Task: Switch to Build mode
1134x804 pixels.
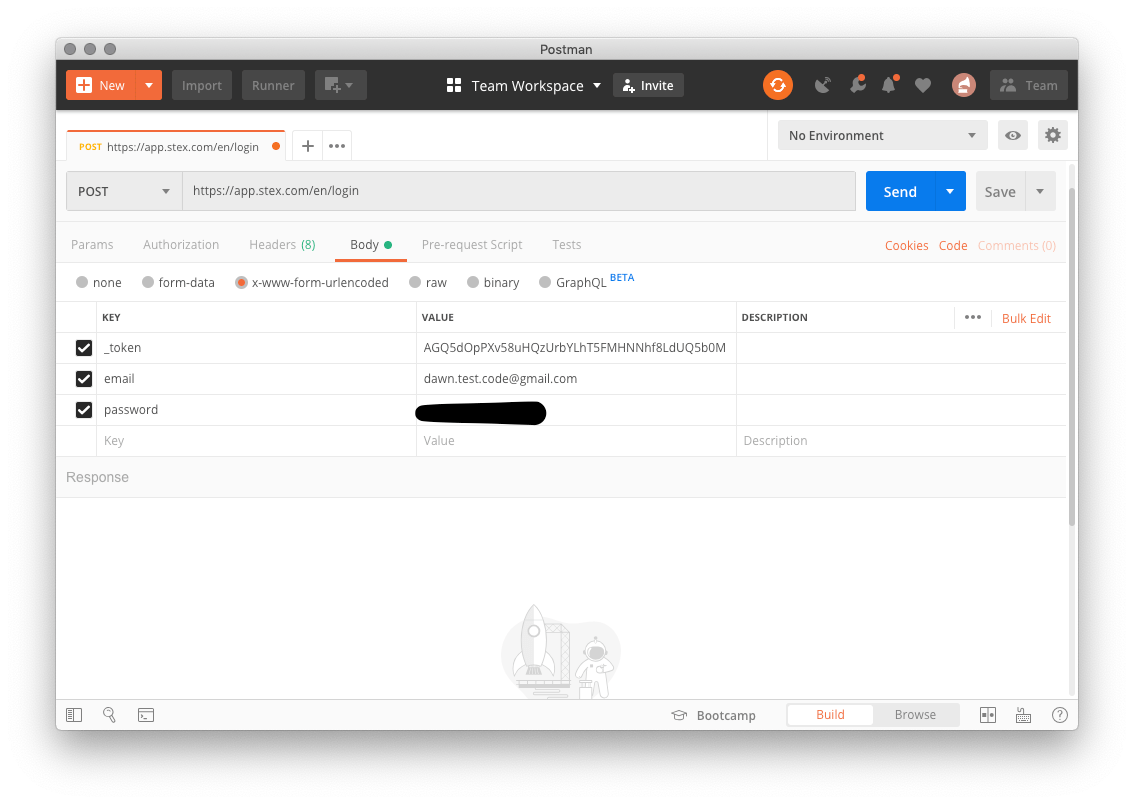Action: tap(830, 714)
